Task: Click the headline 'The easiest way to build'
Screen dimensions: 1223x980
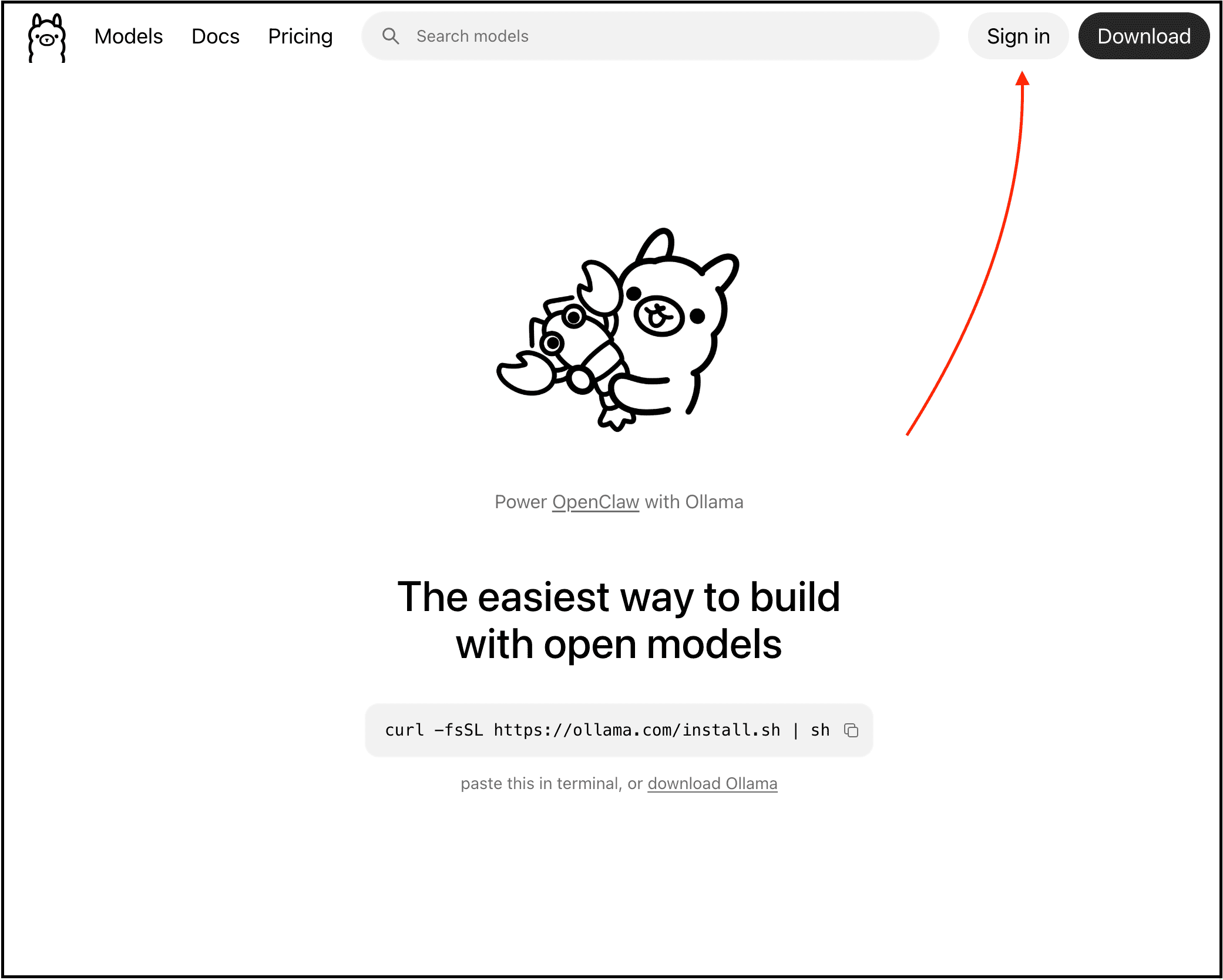Action: tap(619, 597)
